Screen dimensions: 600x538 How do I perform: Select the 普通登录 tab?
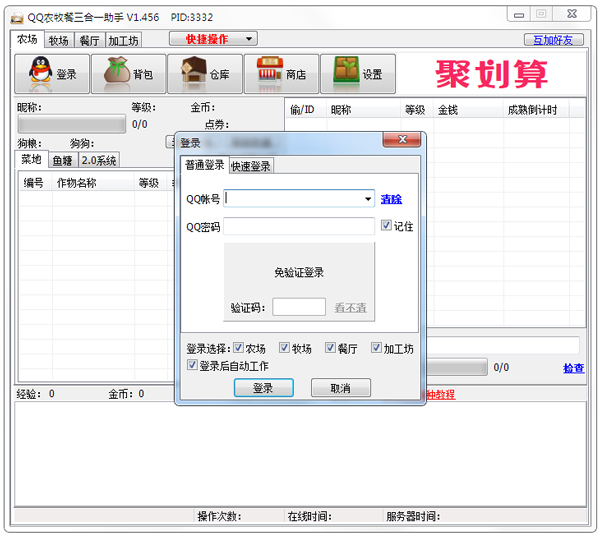(x=205, y=165)
